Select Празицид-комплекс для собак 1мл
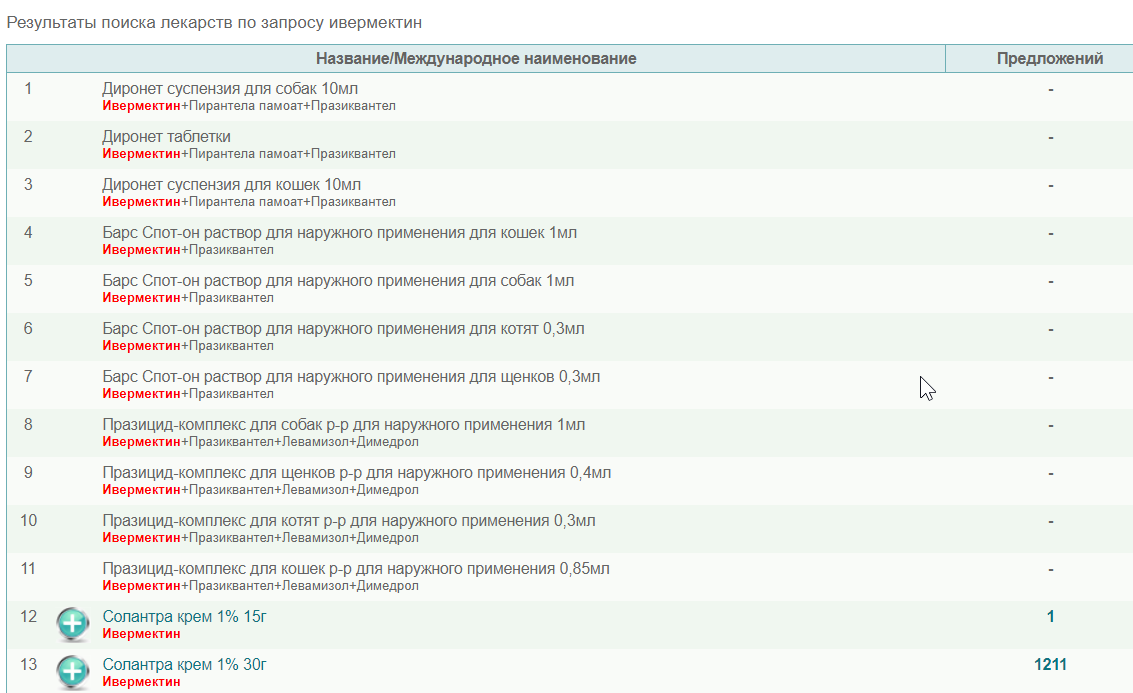This screenshot has width=1133, height=693. click(343, 425)
